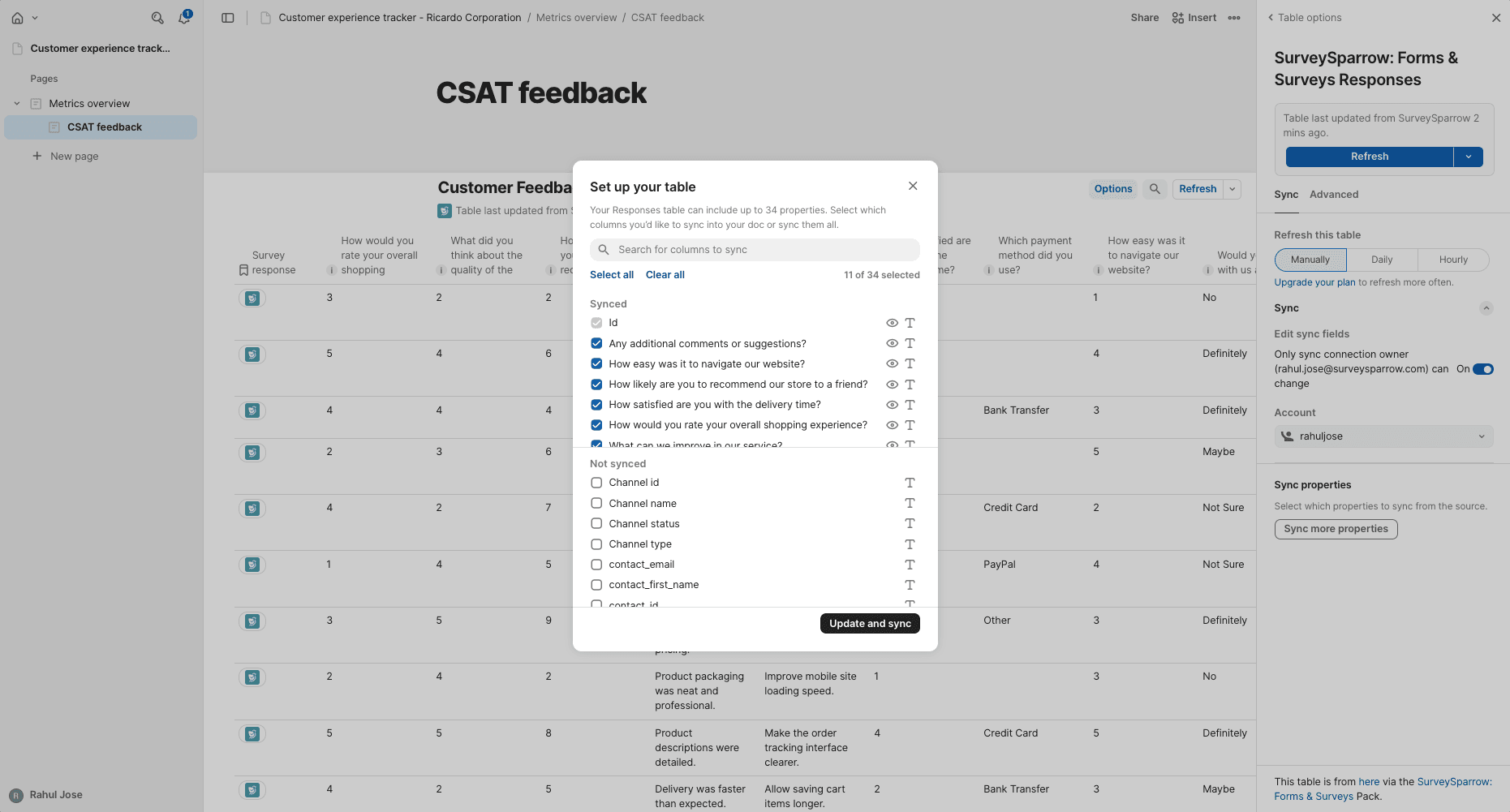This screenshot has height=812, width=1510.
Task: Check the 'contact_email' column checkbox
Action: 596,565
